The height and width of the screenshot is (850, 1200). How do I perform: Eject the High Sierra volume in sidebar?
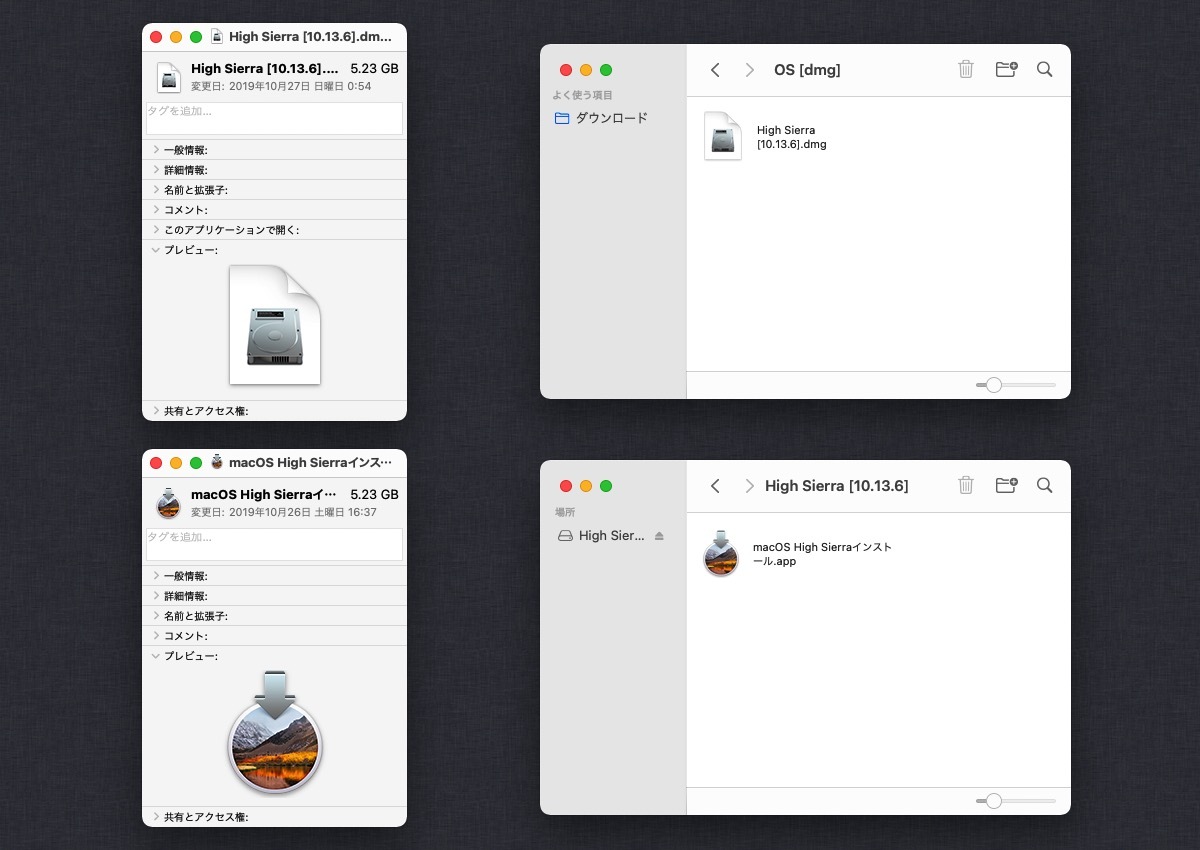click(x=659, y=536)
